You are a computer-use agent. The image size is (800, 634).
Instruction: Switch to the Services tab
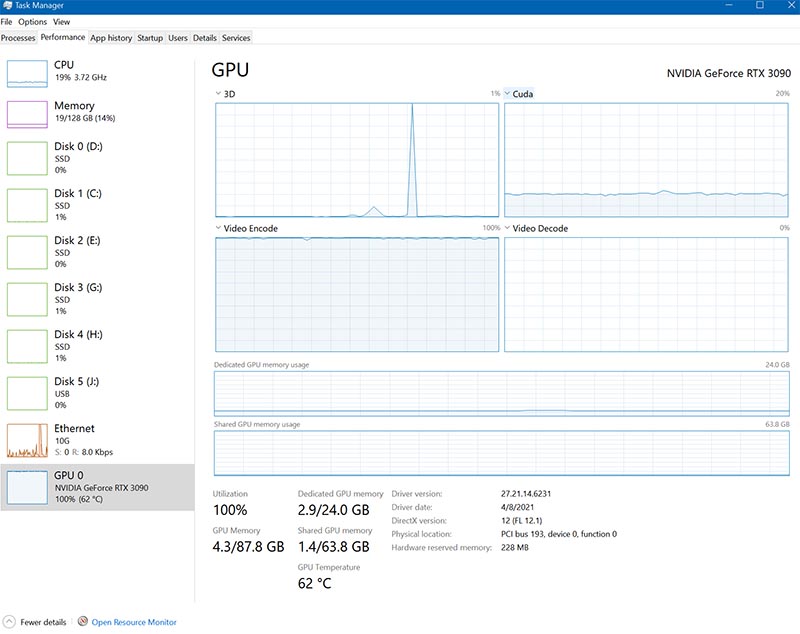pyautogui.click(x=236, y=38)
